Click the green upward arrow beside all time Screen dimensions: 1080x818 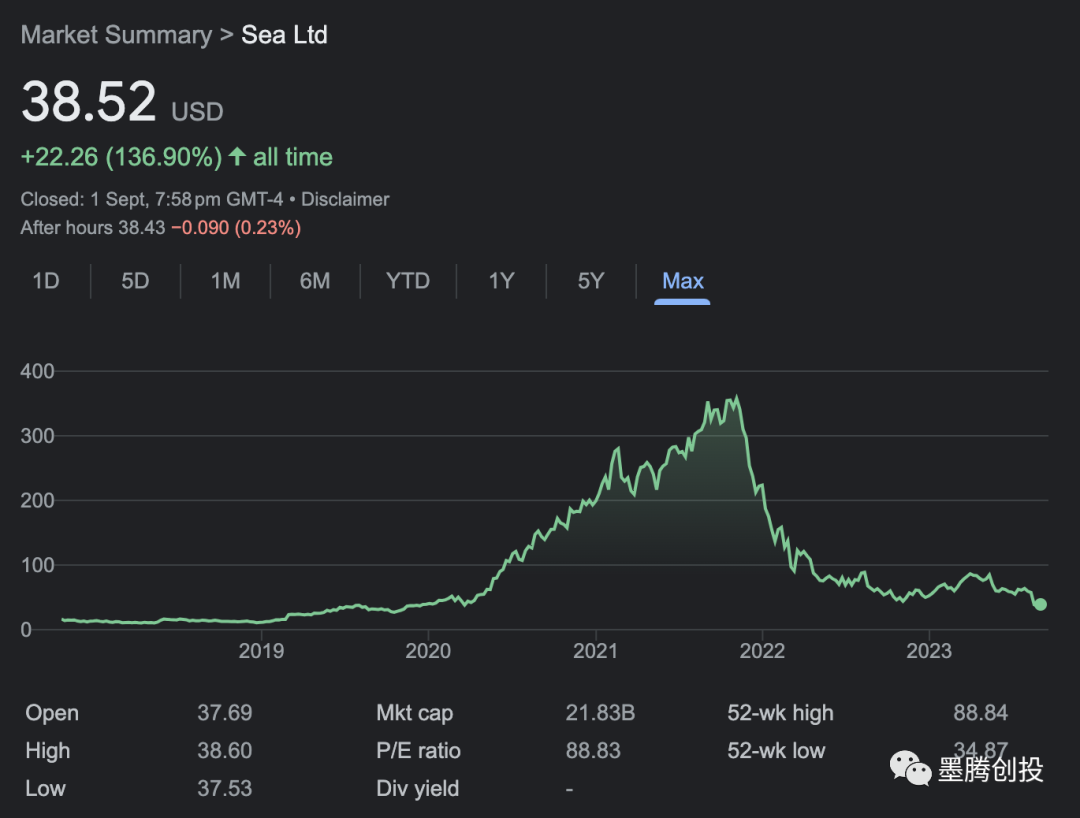(x=237, y=157)
